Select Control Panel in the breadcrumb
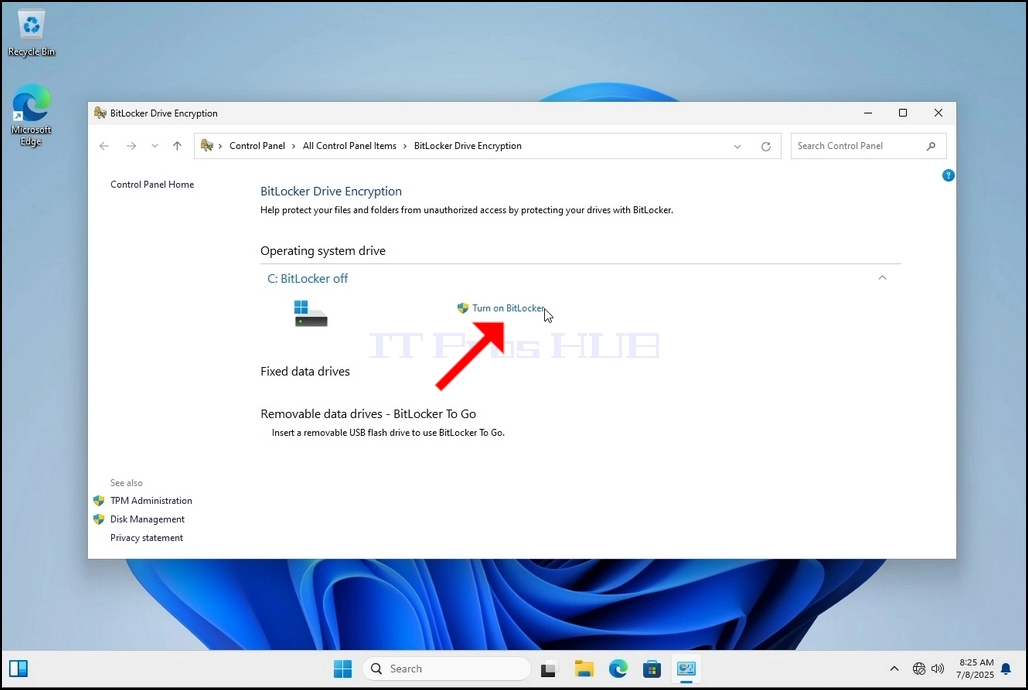This screenshot has width=1028, height=690. tap(257, 146)
